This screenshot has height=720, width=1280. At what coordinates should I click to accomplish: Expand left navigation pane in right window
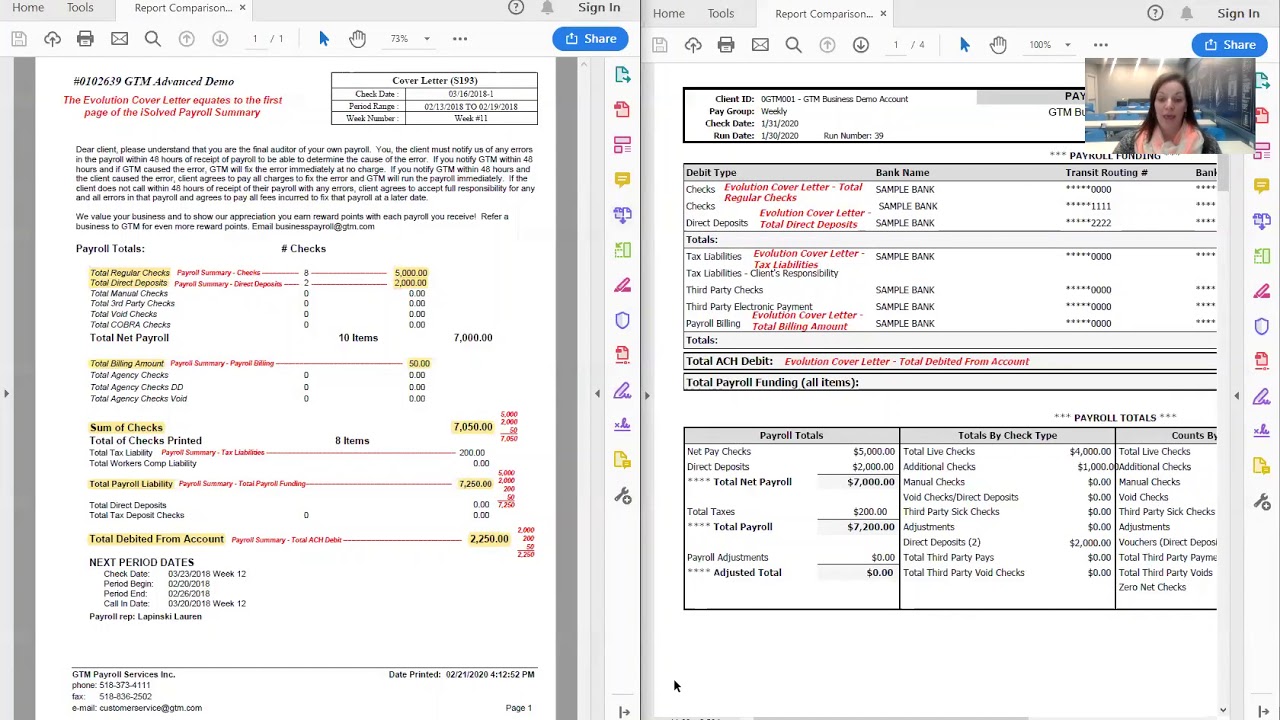(646, 396)
